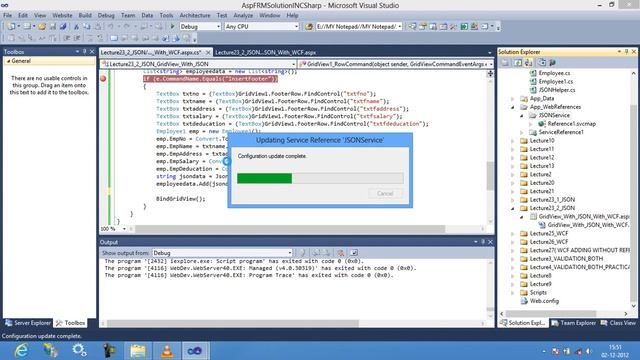Select Reference1.svcmap in Solution Explorer
The image size is (640, 360).
(x=571, y=124)
